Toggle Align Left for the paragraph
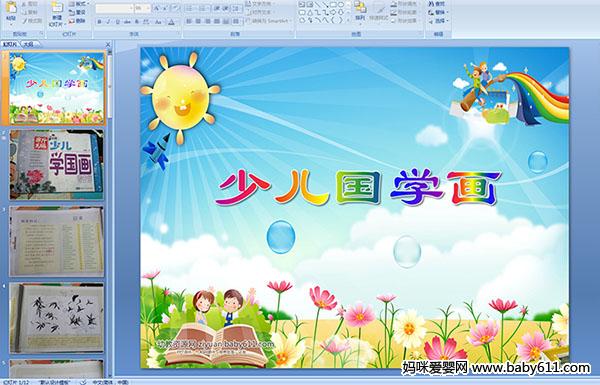 (189, 21)
